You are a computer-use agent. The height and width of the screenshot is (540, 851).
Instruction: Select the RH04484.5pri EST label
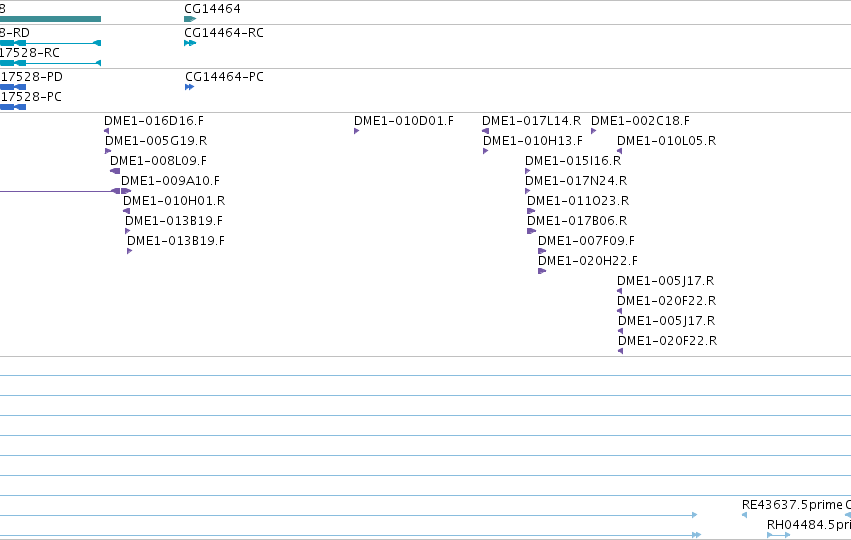coord(809,525)
